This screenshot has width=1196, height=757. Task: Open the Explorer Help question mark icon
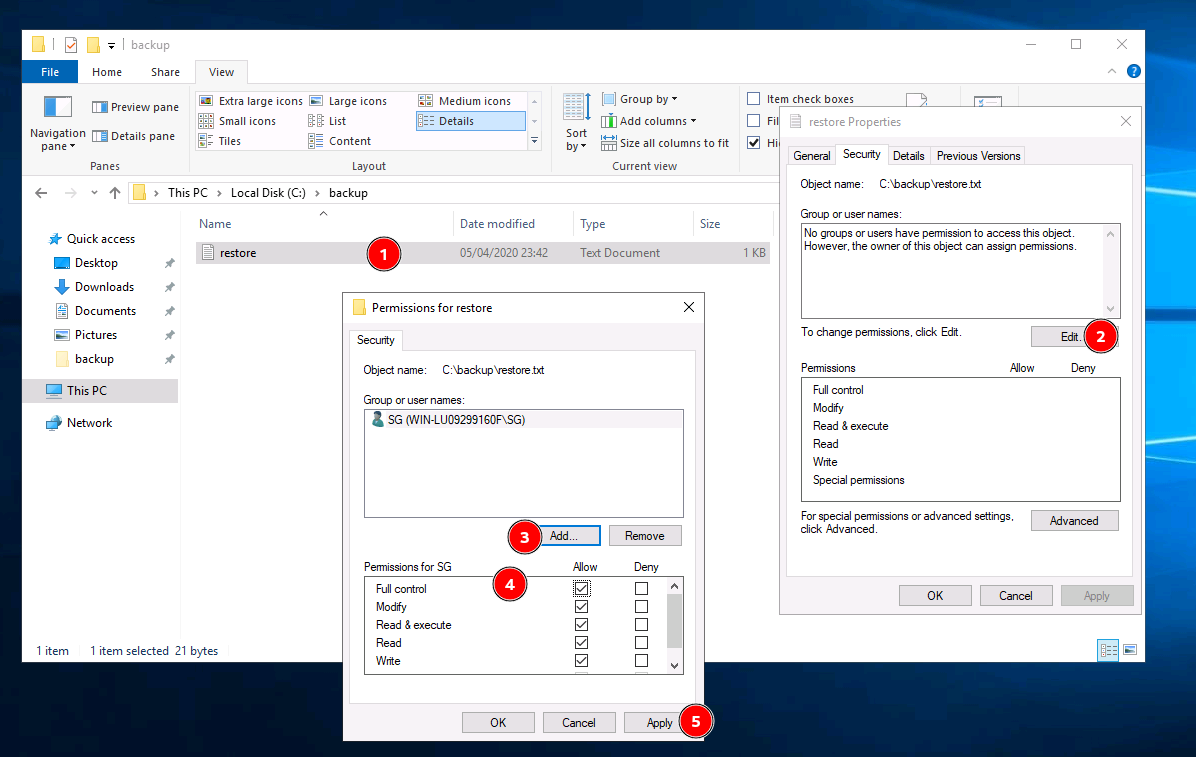point(1134,71)
